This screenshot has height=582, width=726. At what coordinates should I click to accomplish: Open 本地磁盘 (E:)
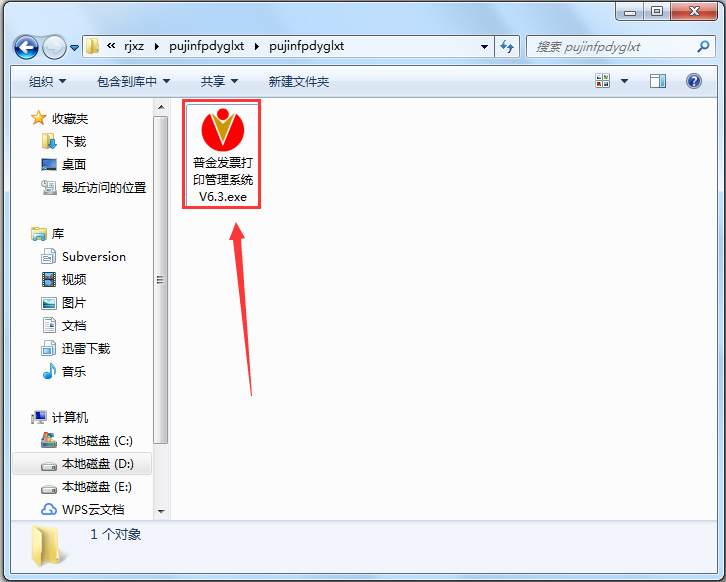coord(97,487)
